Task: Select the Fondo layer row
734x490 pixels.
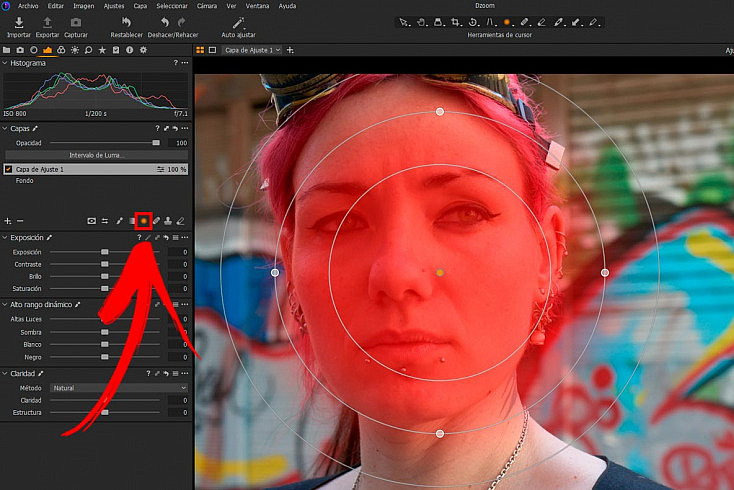Action: click(96, 181)
